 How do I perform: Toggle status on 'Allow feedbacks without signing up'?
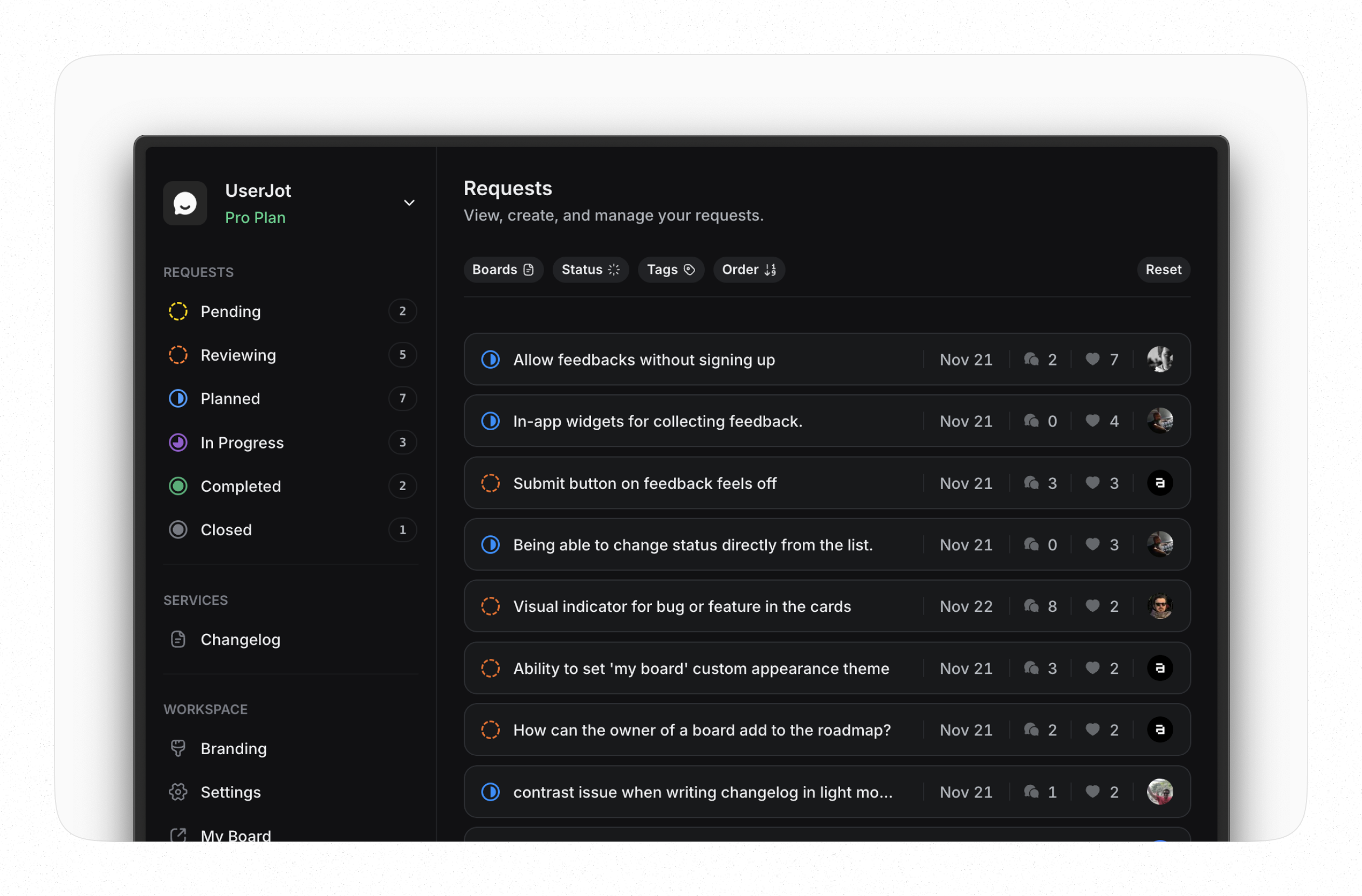pyautogui.click(x=491, y=359)
